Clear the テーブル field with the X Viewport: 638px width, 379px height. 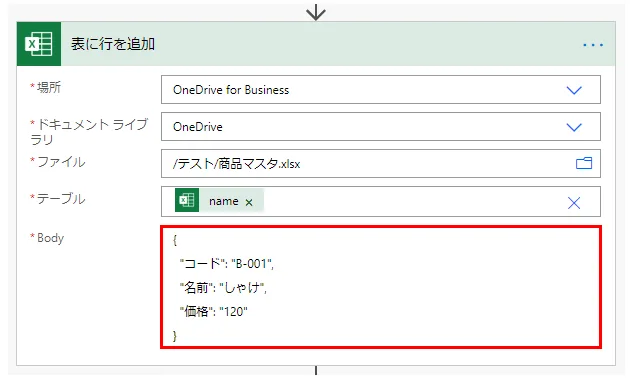tap(574, 203)
